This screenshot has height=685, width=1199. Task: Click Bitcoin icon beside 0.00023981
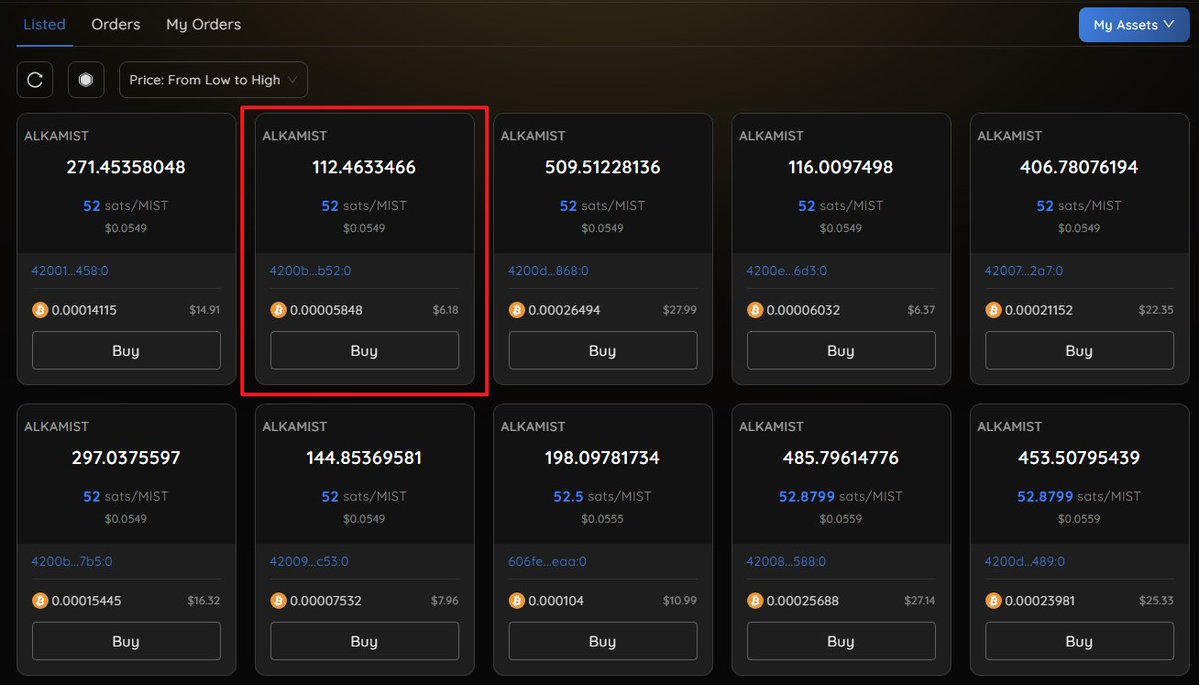pos(993,600)
